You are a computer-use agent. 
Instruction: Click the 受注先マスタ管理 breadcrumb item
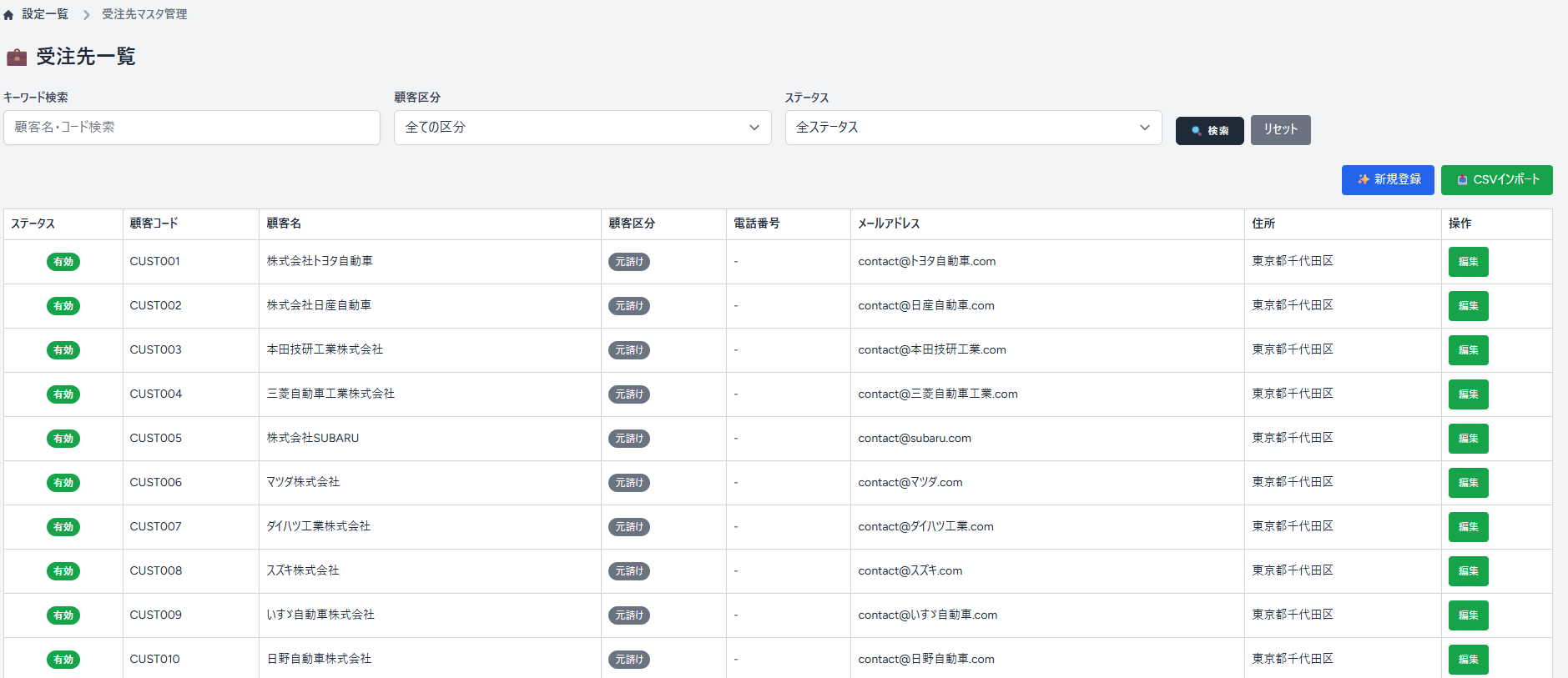pos(144,14)
